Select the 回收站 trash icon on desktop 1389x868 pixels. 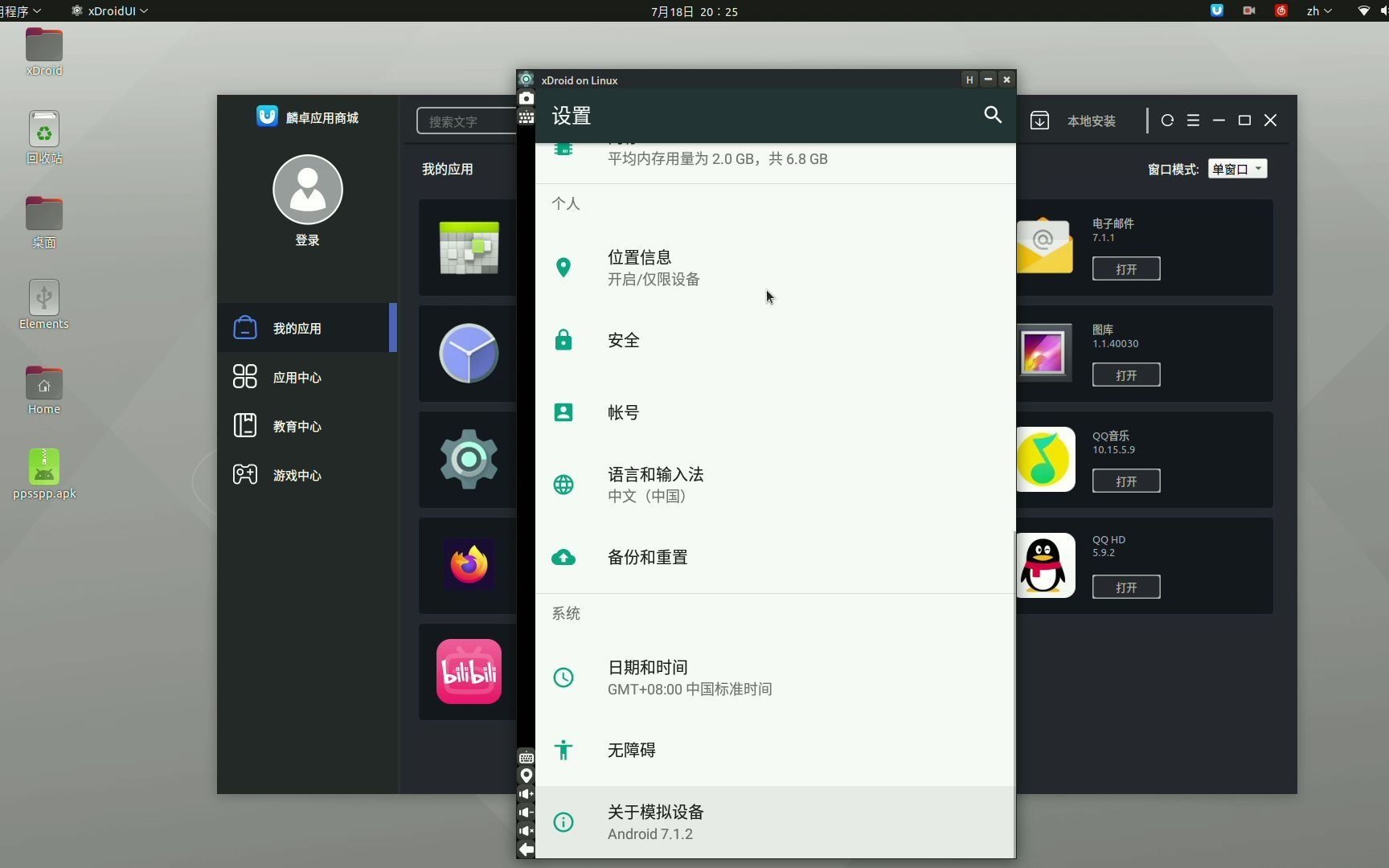44,138
